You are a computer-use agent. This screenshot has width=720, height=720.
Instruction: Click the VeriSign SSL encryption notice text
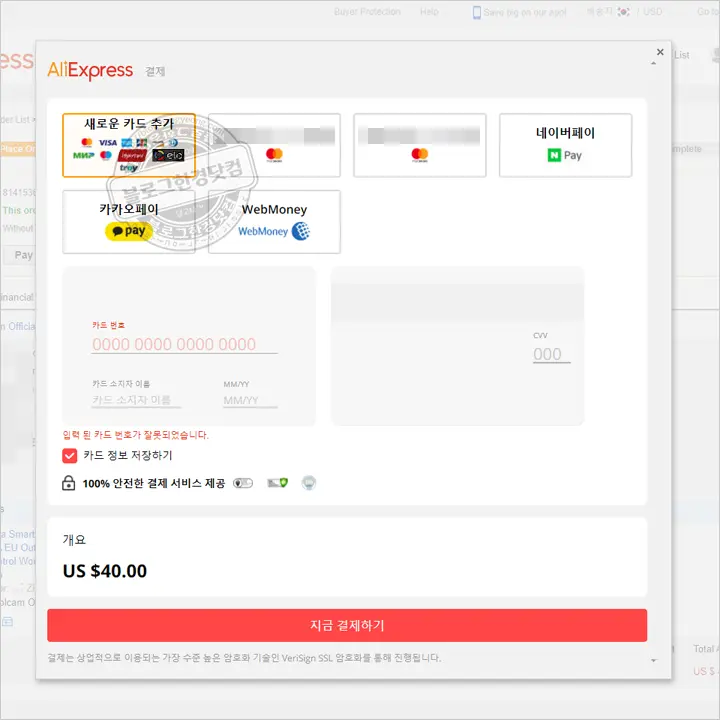(x=244, y=658)
